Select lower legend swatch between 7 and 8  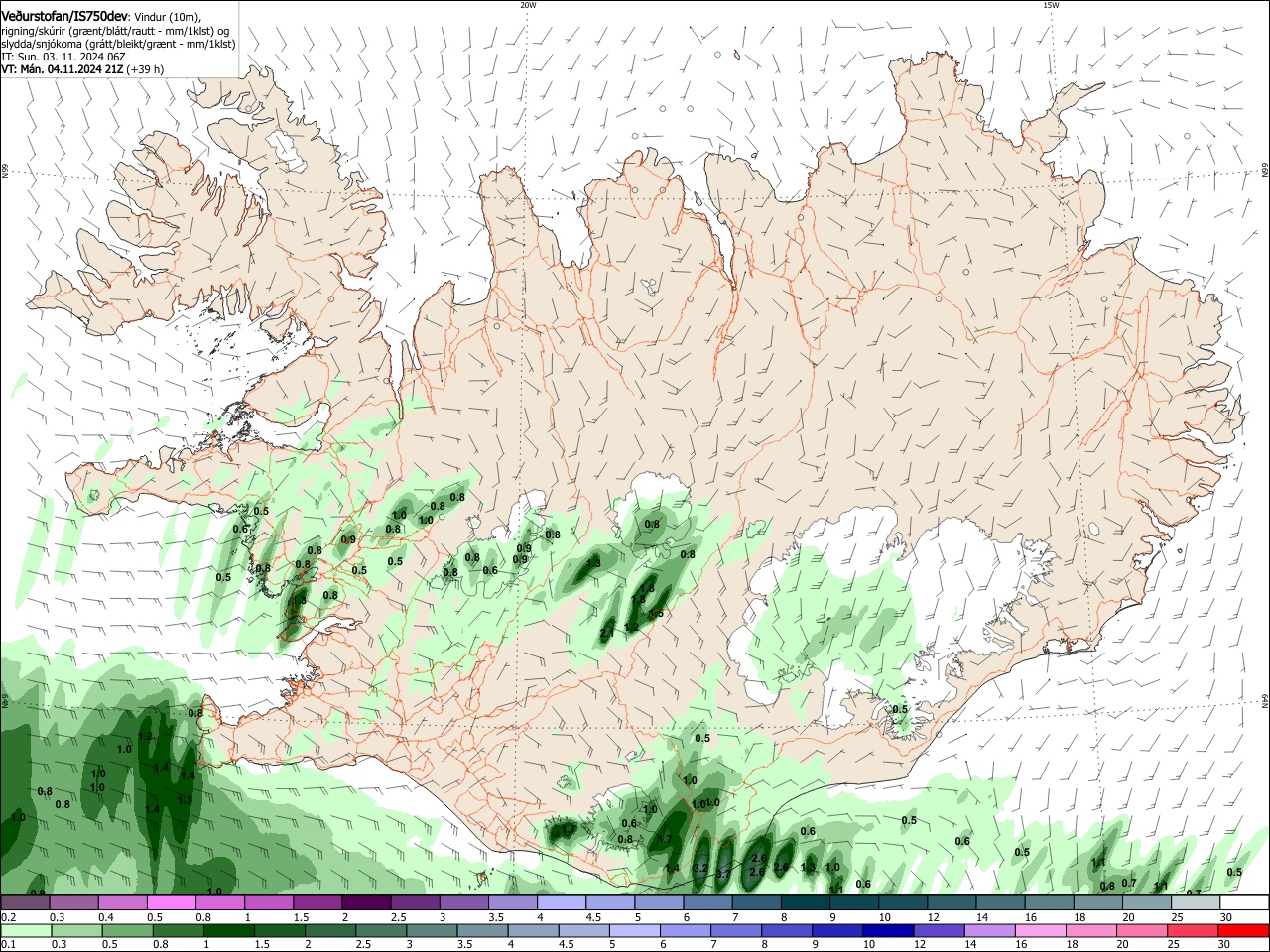[x=735, y=930]
